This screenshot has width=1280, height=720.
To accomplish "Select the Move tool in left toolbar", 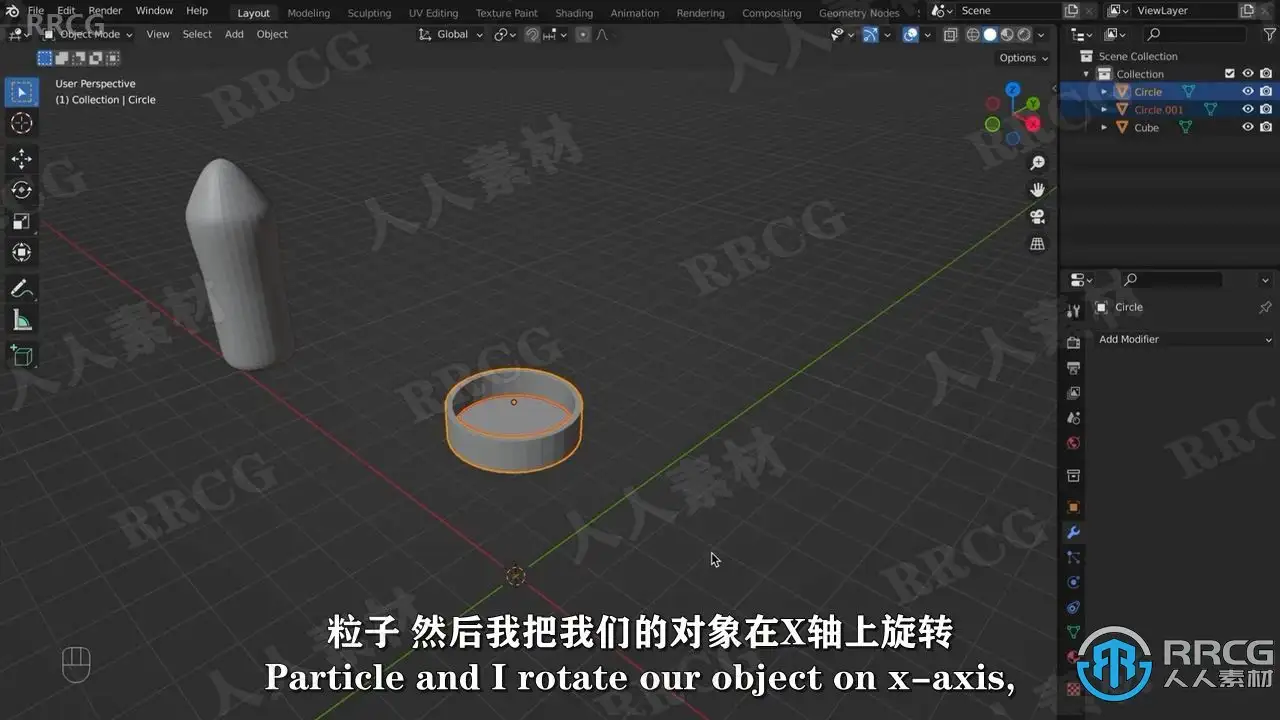I will click(x=21, y=158).
